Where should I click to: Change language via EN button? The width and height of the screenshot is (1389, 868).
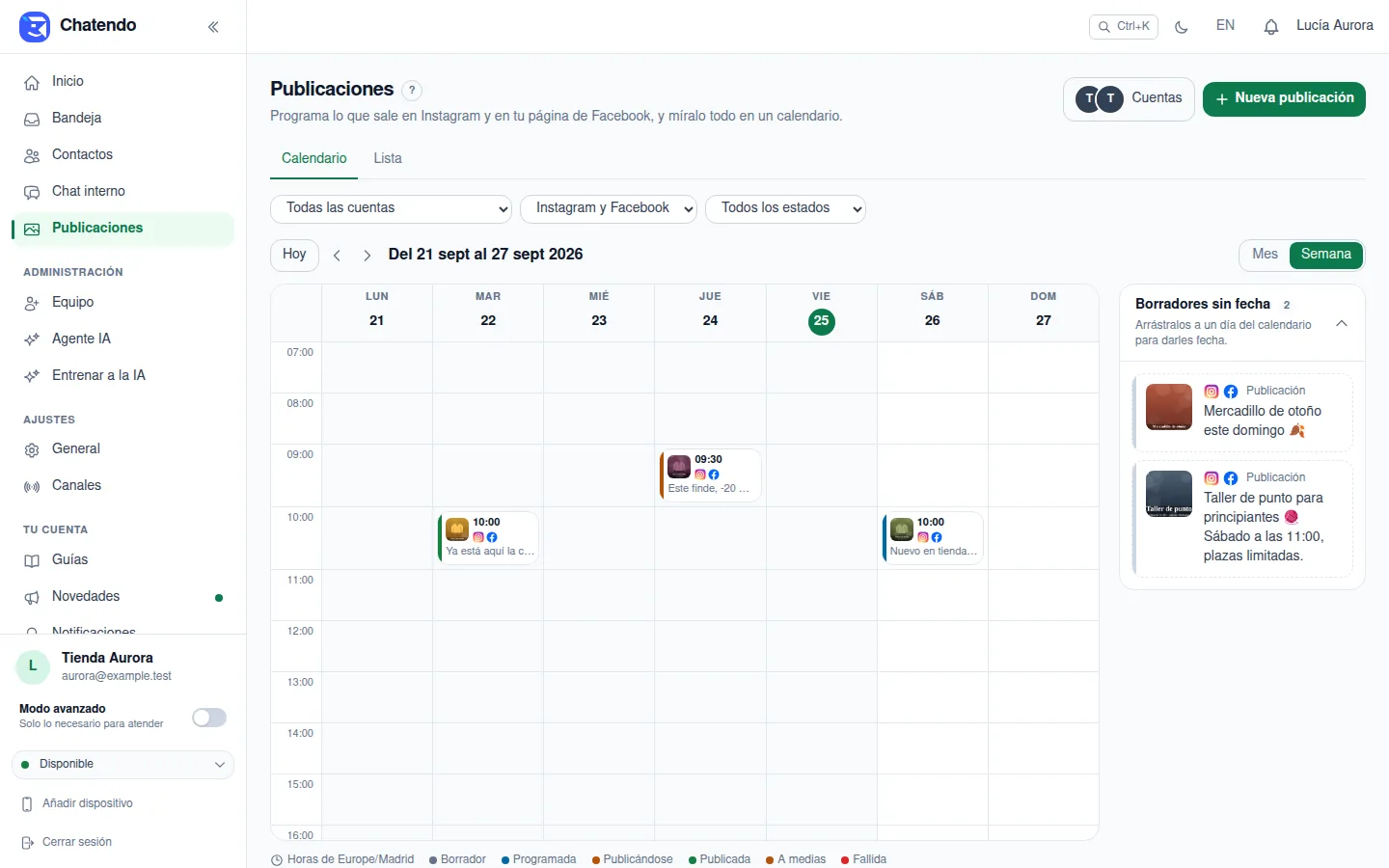[1225, 26]
